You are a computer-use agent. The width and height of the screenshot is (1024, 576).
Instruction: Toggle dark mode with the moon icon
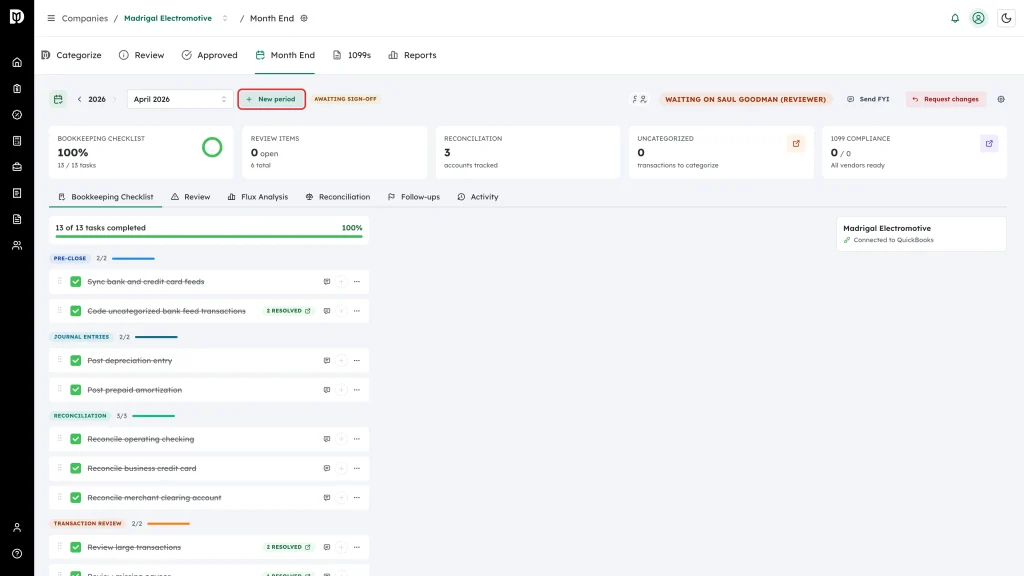click(1006, 18)
